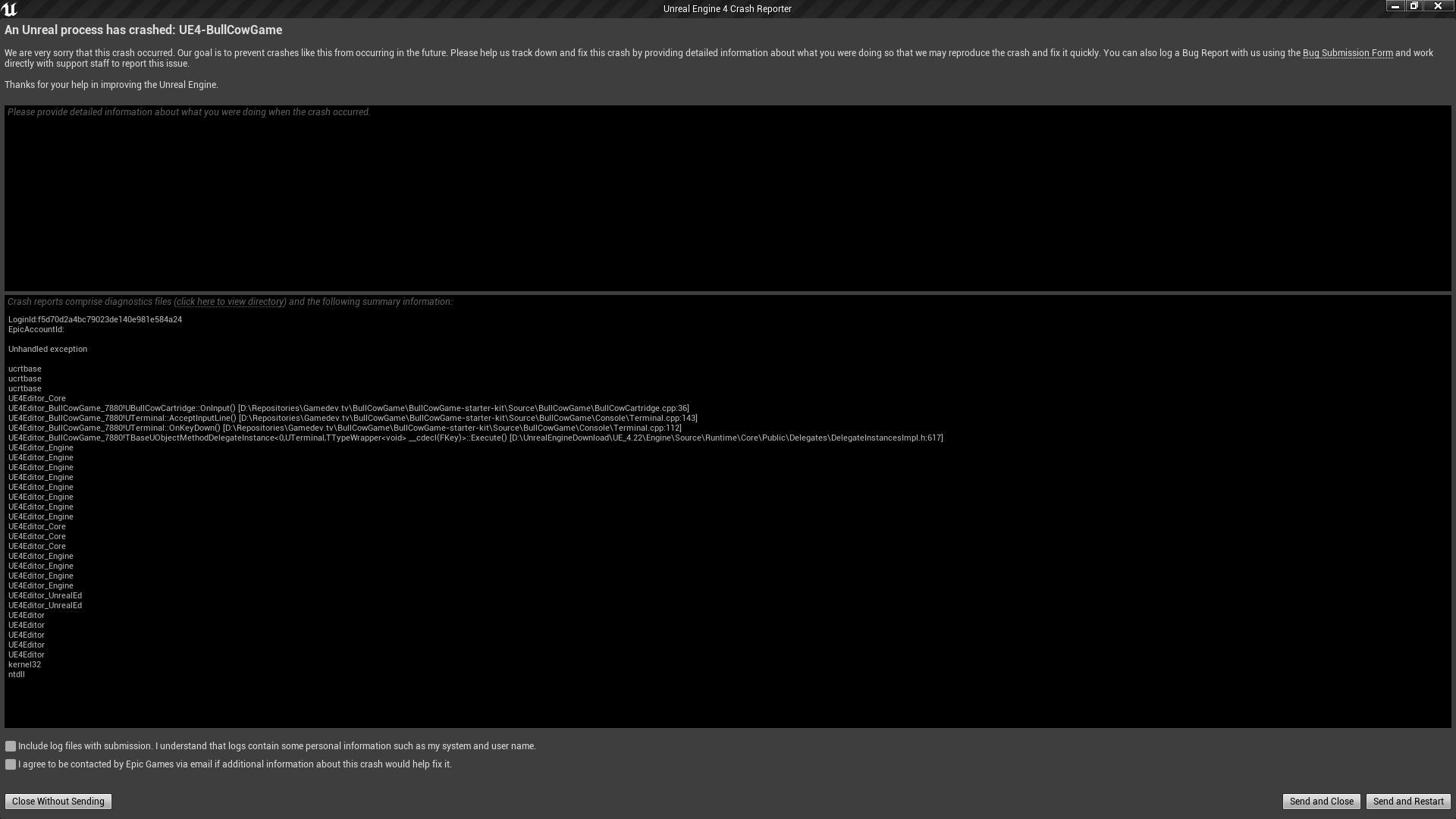This screenshot has width=1456, height=819.
Task: Click the Unreal Engine logo icon
Action: click(10, 8)
